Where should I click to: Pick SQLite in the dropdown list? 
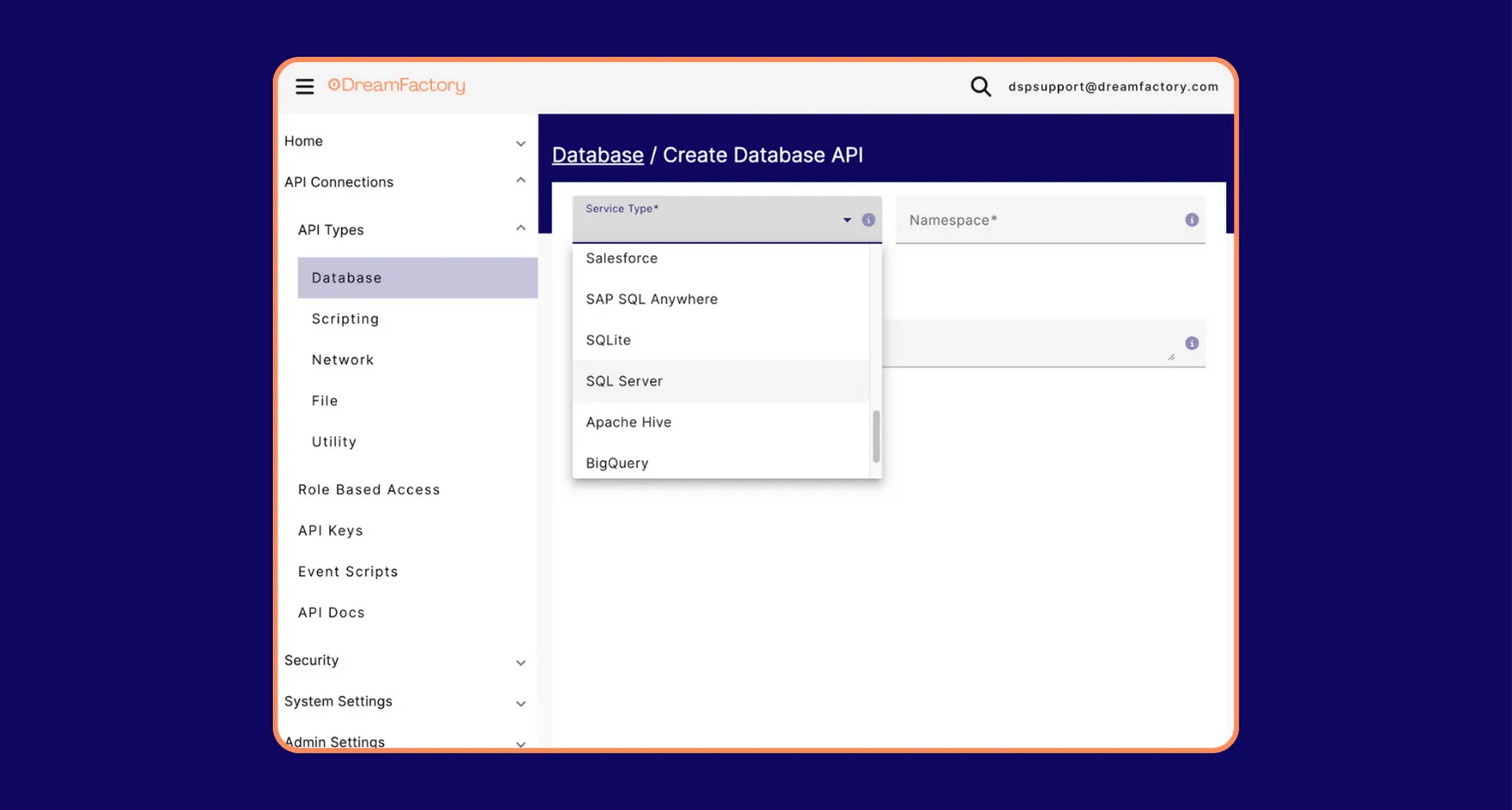pos(721,340)
